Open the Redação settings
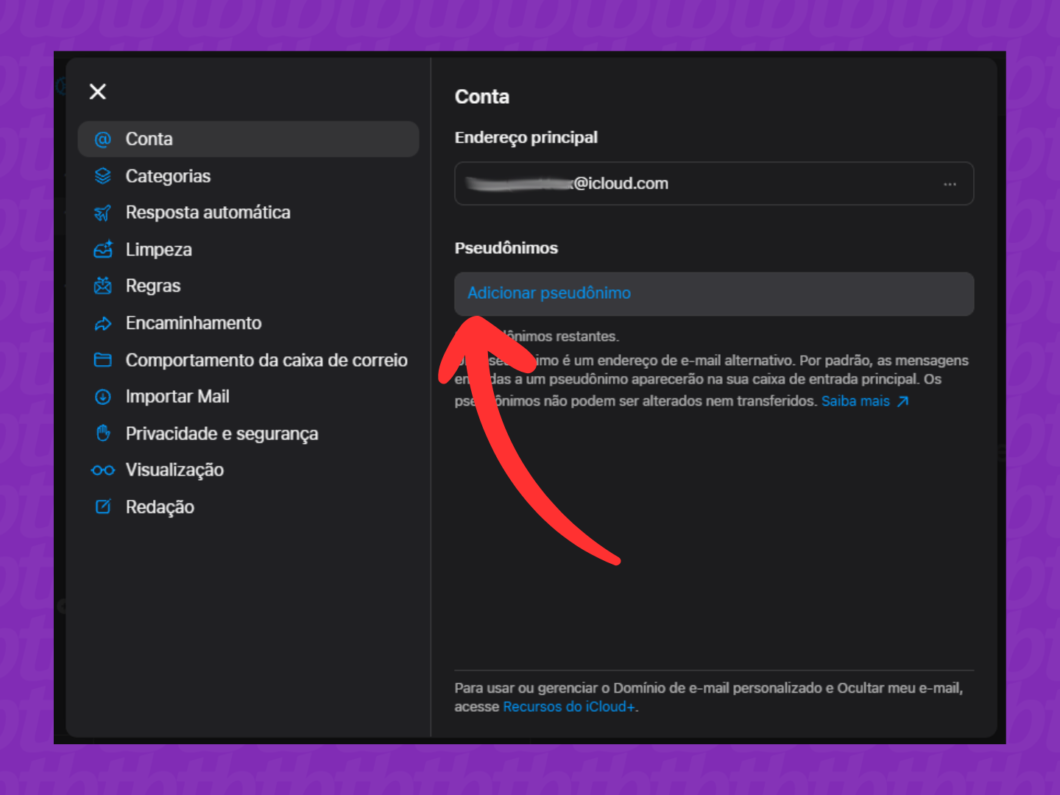This screenshot has width=1060, height=795. 160,507
